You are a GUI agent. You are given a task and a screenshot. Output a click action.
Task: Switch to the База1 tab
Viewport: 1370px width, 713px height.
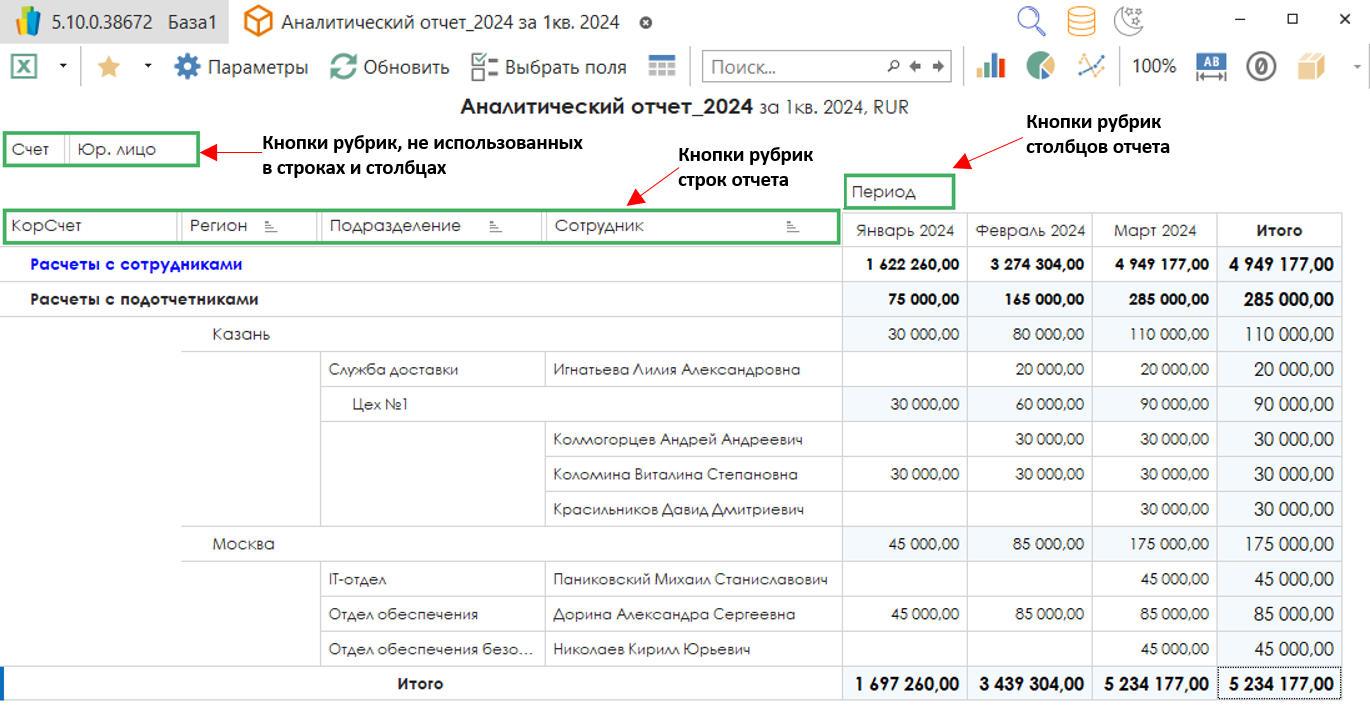click(x=190, y=22)
